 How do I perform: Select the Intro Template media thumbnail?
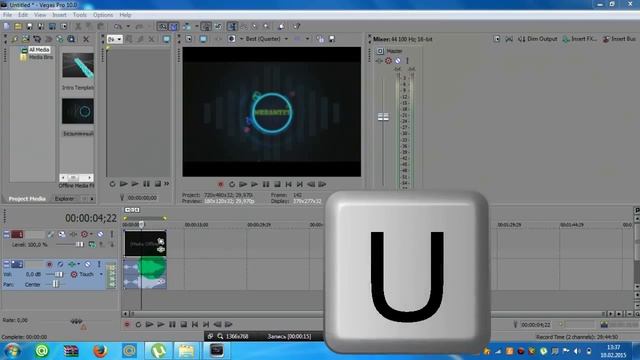click(78, 65)
